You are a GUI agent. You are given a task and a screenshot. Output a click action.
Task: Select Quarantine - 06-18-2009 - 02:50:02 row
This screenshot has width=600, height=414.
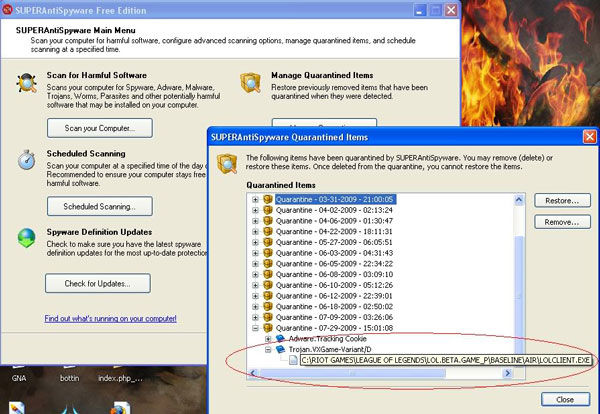coord(334,306)
